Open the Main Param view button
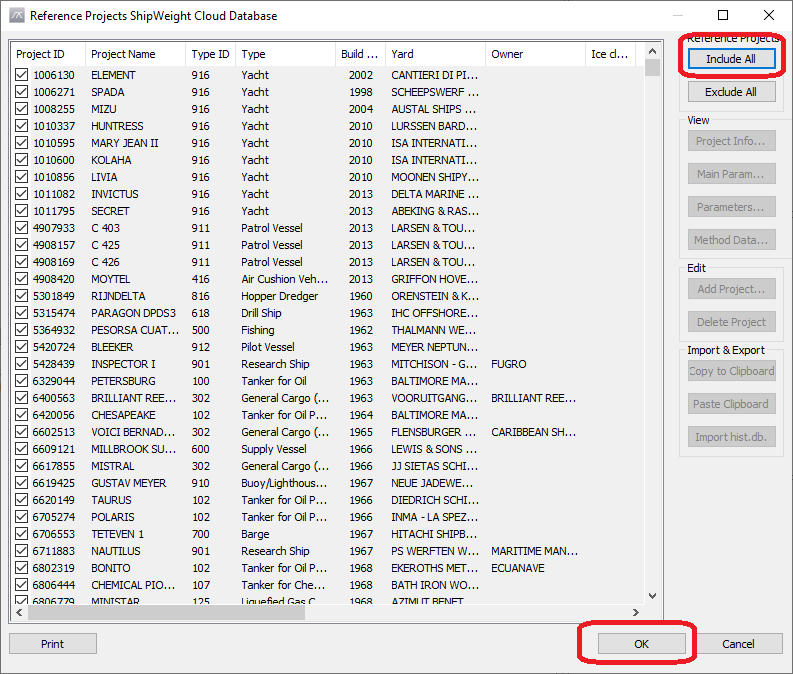This screenshot has height=674, width=793. [731, 174]
